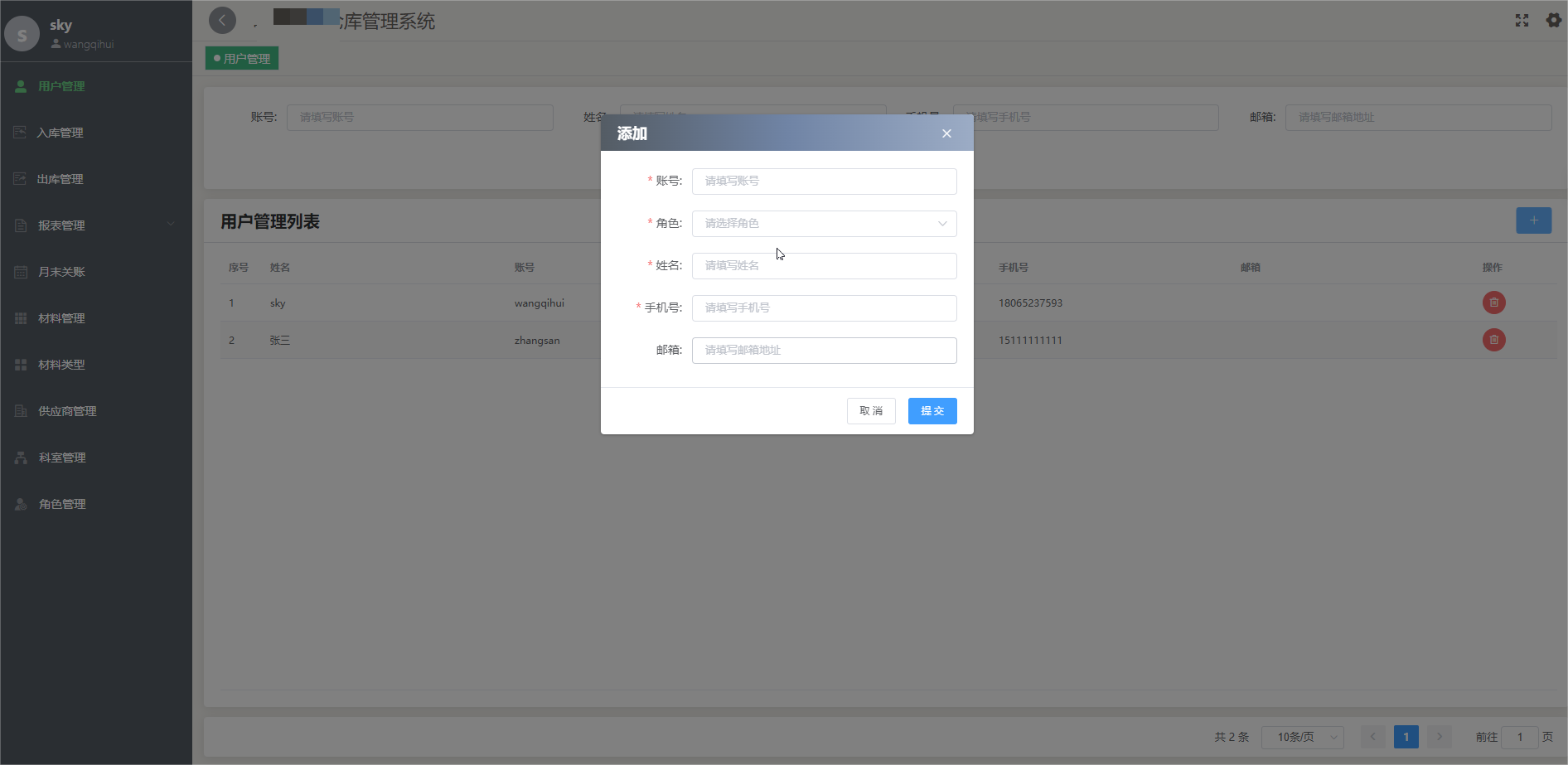This screenshot has height=765, width=1568.
Task: Click 报表管理 sidebar icon
Action: 21,225
